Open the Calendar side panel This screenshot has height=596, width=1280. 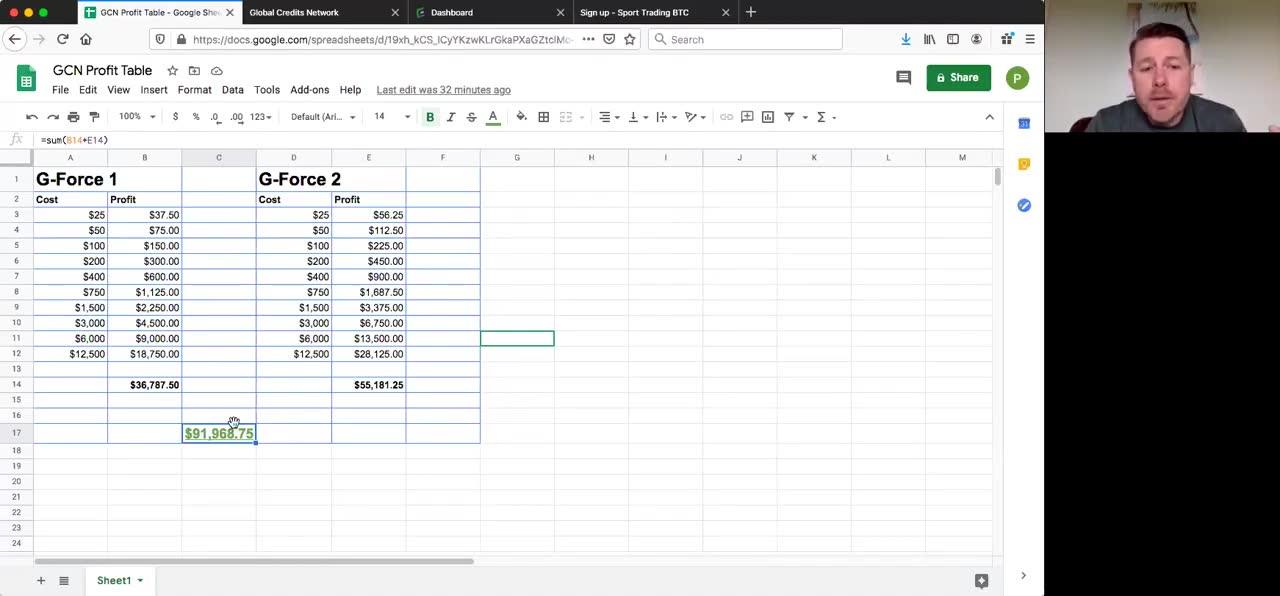pyautogui.click(x=1024, y=123)
